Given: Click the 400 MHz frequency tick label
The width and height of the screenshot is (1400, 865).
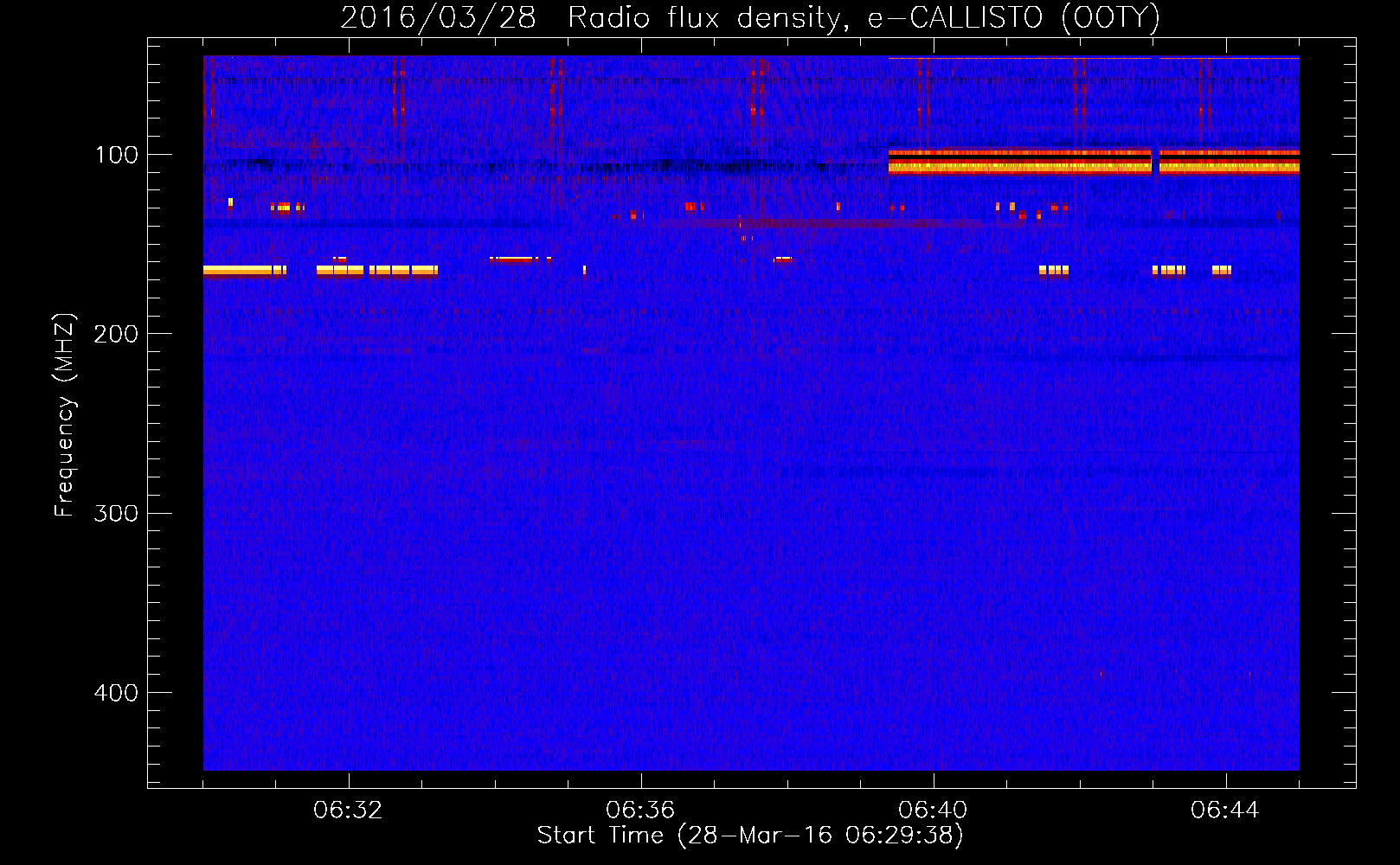Looking at the screenshot, I should click(115, 693).
